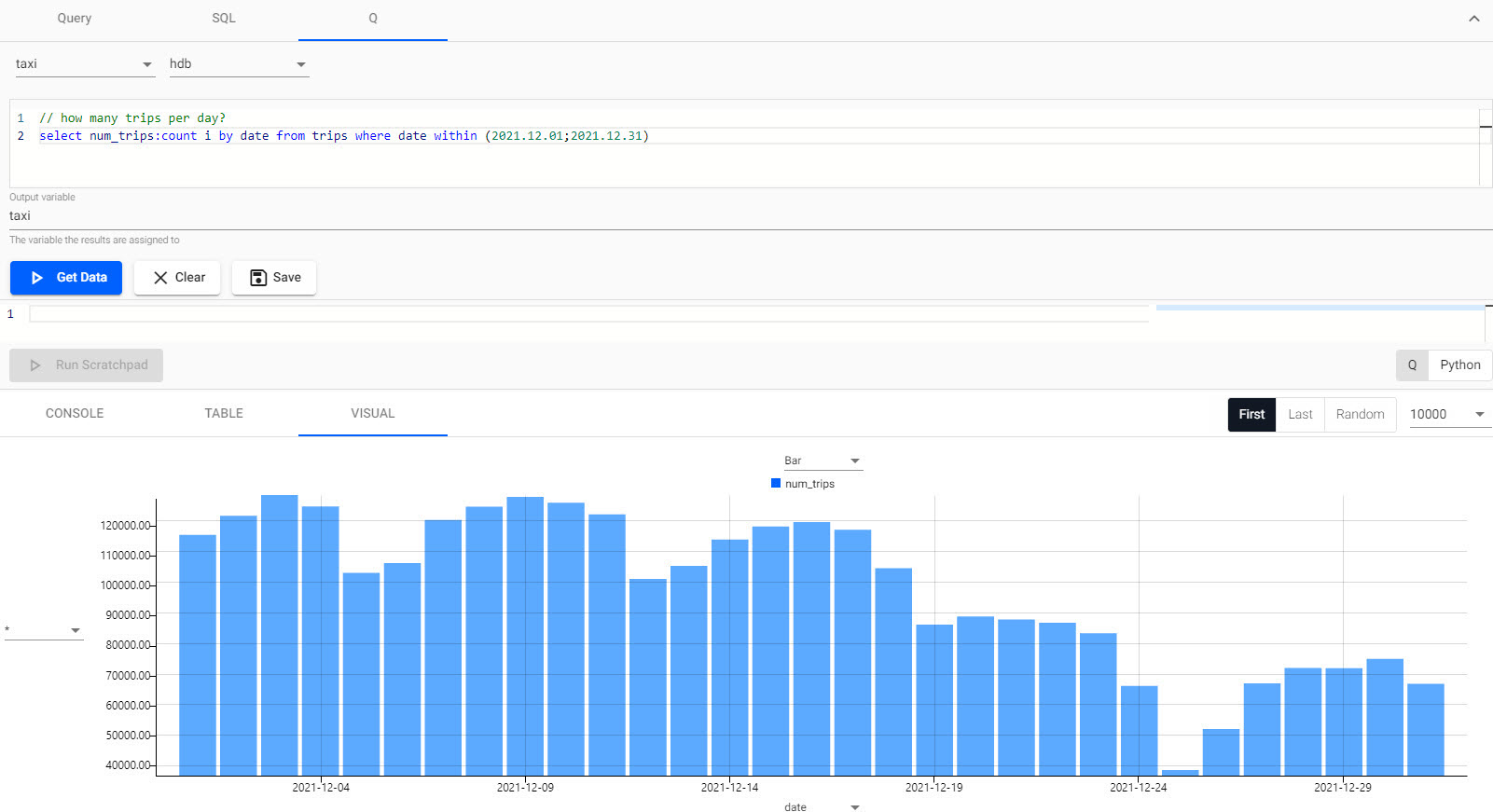This screenshot has height=812, width=1493.
Task: Switch scratchpad language to Python
Action: pyautogui.click(x=1459, y=365)
